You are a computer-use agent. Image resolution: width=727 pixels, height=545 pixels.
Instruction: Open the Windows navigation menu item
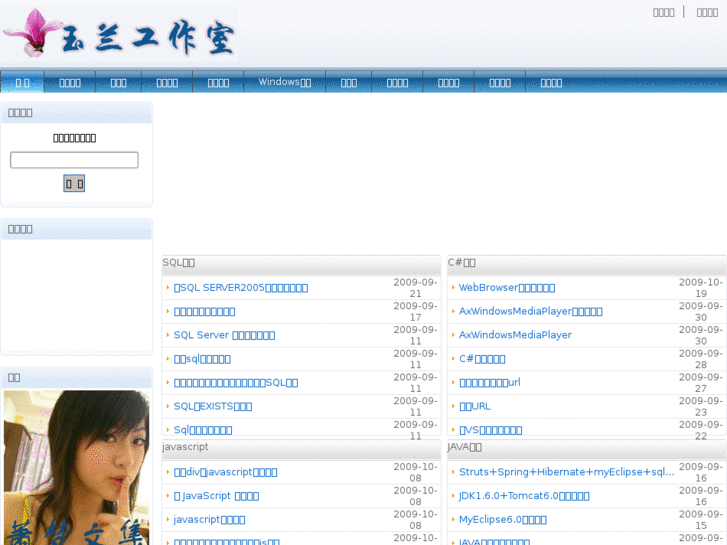pos(284,82)
